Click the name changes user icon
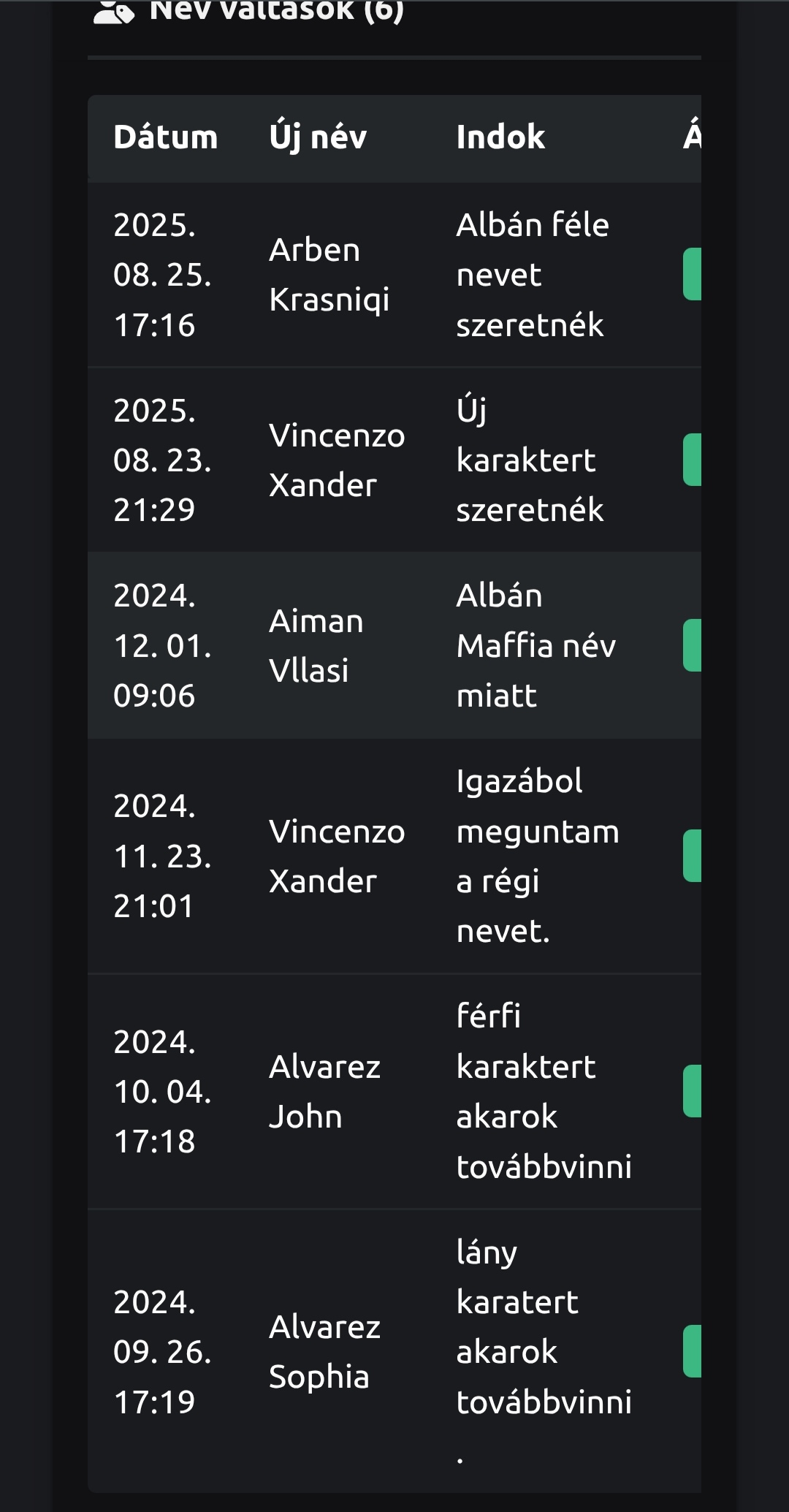The height and width of the screenshot is (1512, 789). 114,12
